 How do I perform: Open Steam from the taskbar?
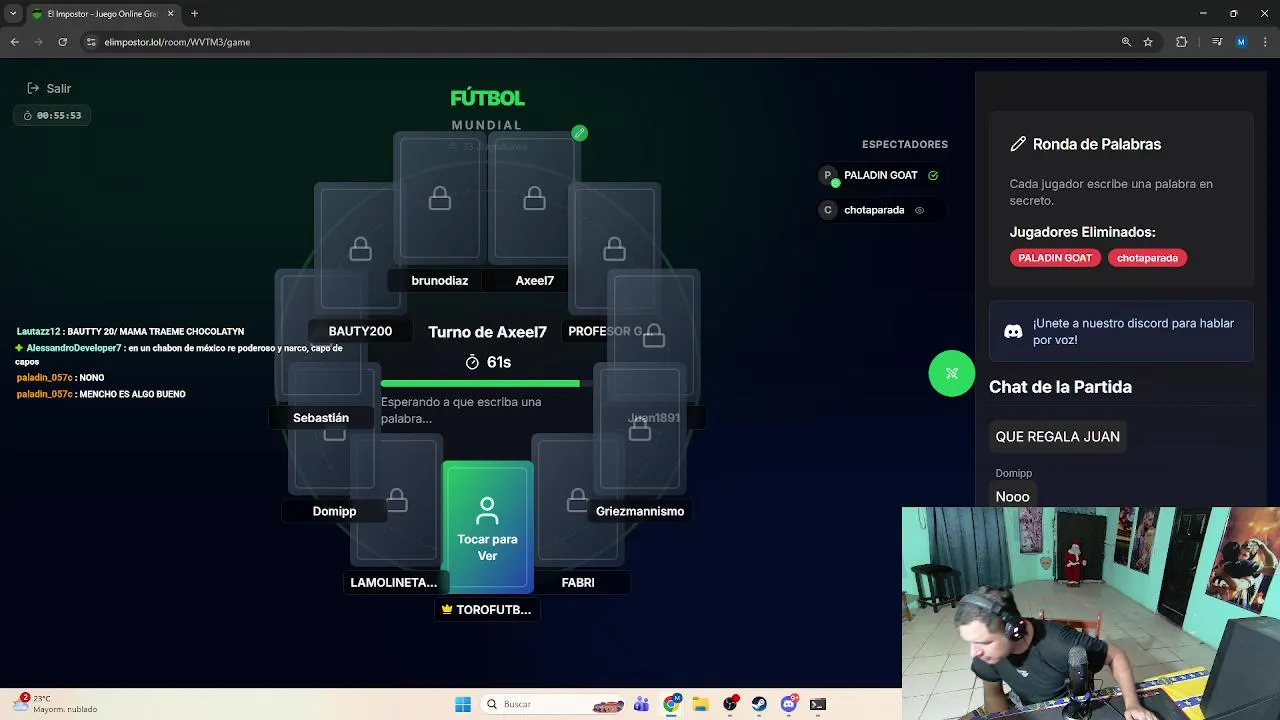[759, 704]
